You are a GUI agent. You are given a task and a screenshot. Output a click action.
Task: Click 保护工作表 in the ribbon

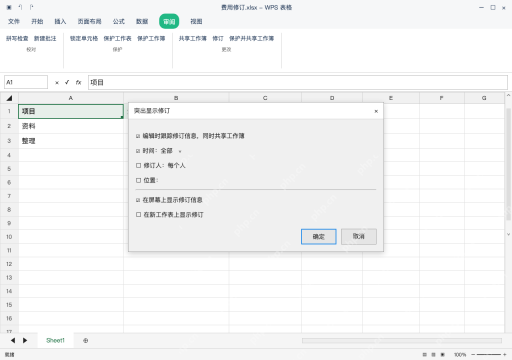coord(117,38)
